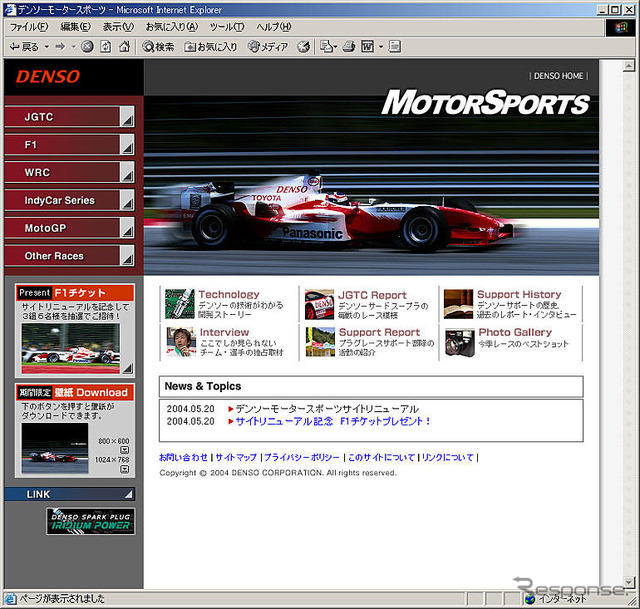Image resolution: width=640 pixels, height=609 pixels.
Task: Open the Present F1チケット banner
Action: click(75, 293)
